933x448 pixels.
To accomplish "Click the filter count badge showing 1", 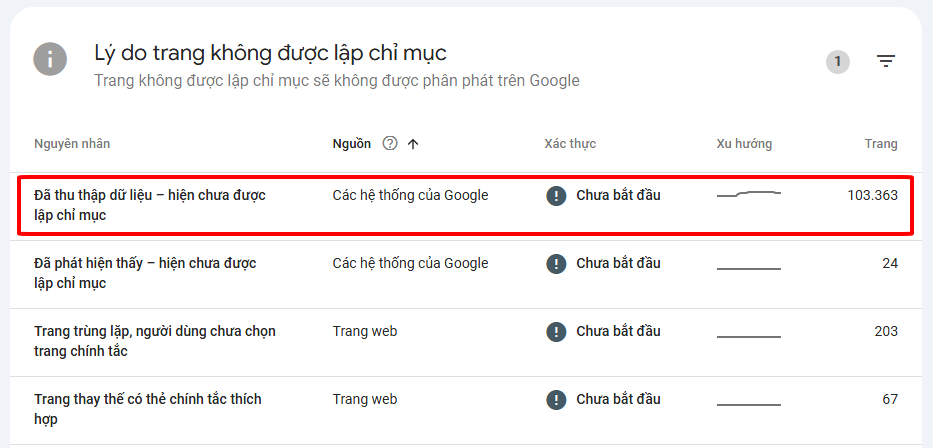I will point(838,62).
